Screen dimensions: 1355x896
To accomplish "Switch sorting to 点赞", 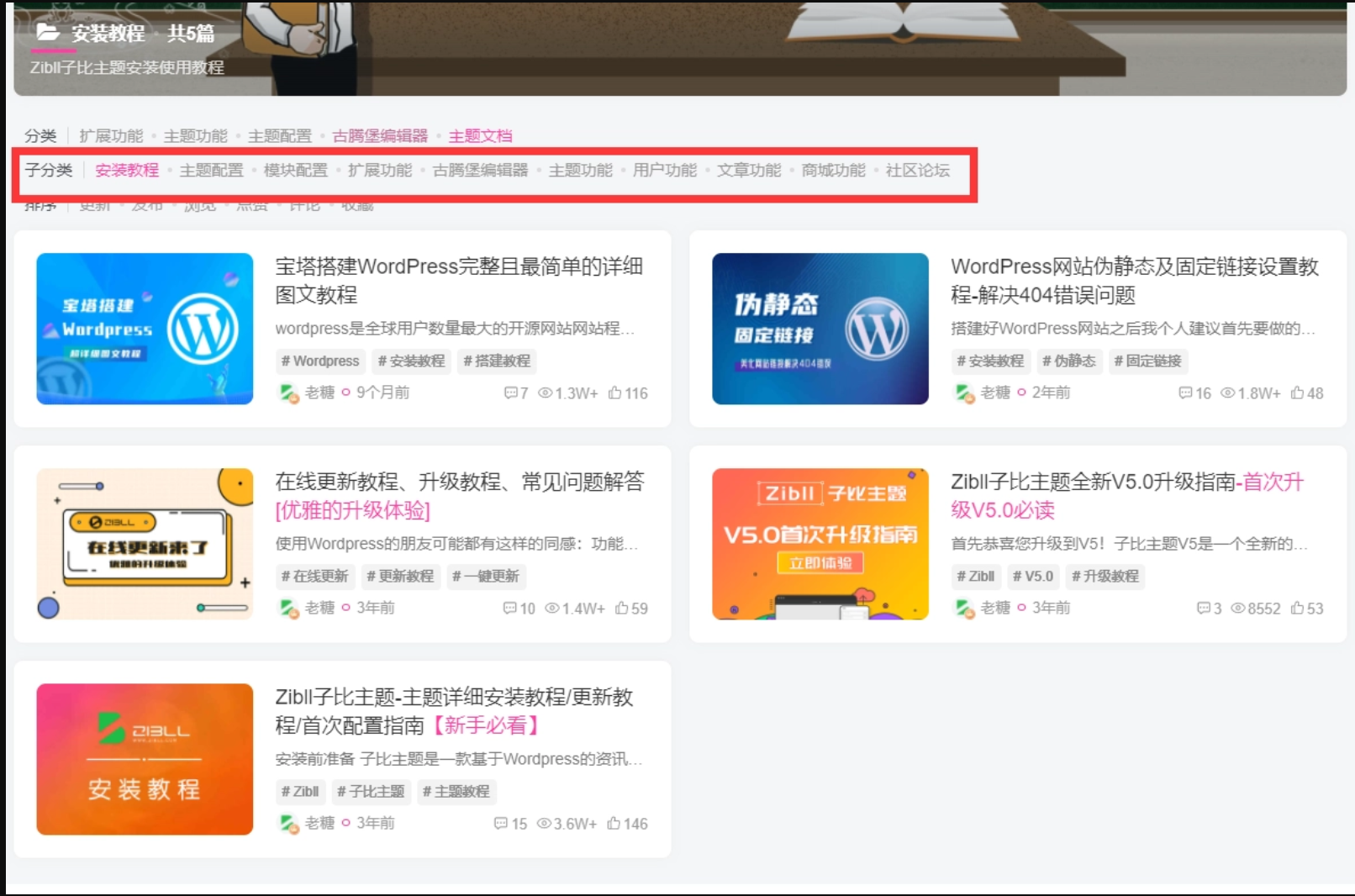I will coord(253,203).
